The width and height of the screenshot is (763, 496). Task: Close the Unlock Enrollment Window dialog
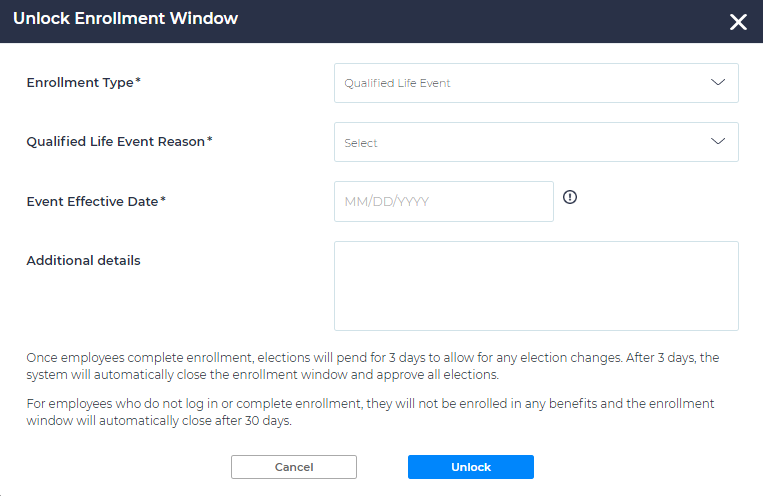tap(738, 22)
